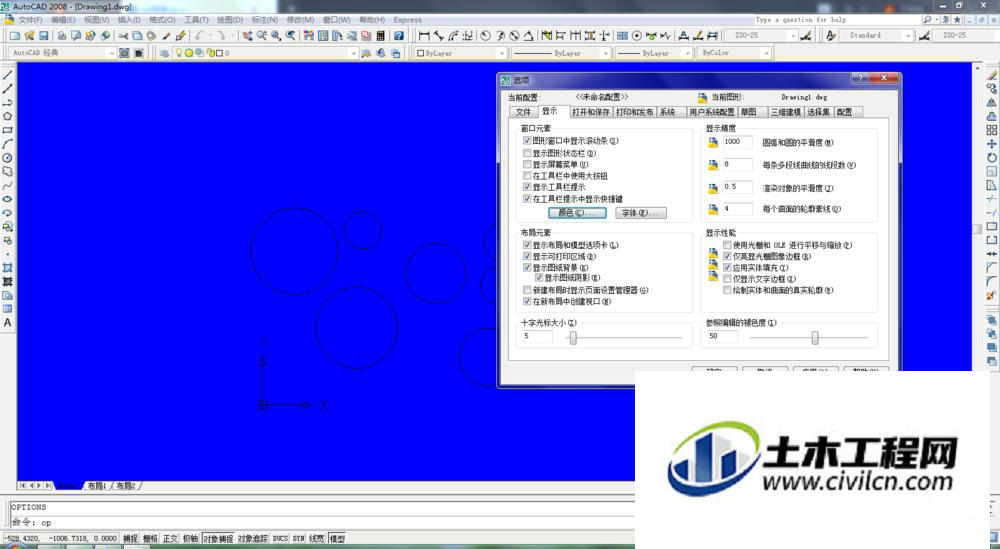Viewport: 1000px width, 549px height.
Task: Click the Text Style icon beside Standard dropdown
Action: click(830, 36)
